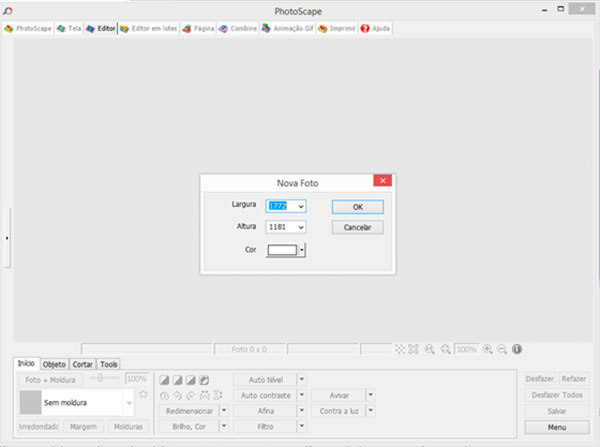The width and height of the screenshot is (600, 447).
Task: Click the frame size slider handle
Action: (100, 378)
